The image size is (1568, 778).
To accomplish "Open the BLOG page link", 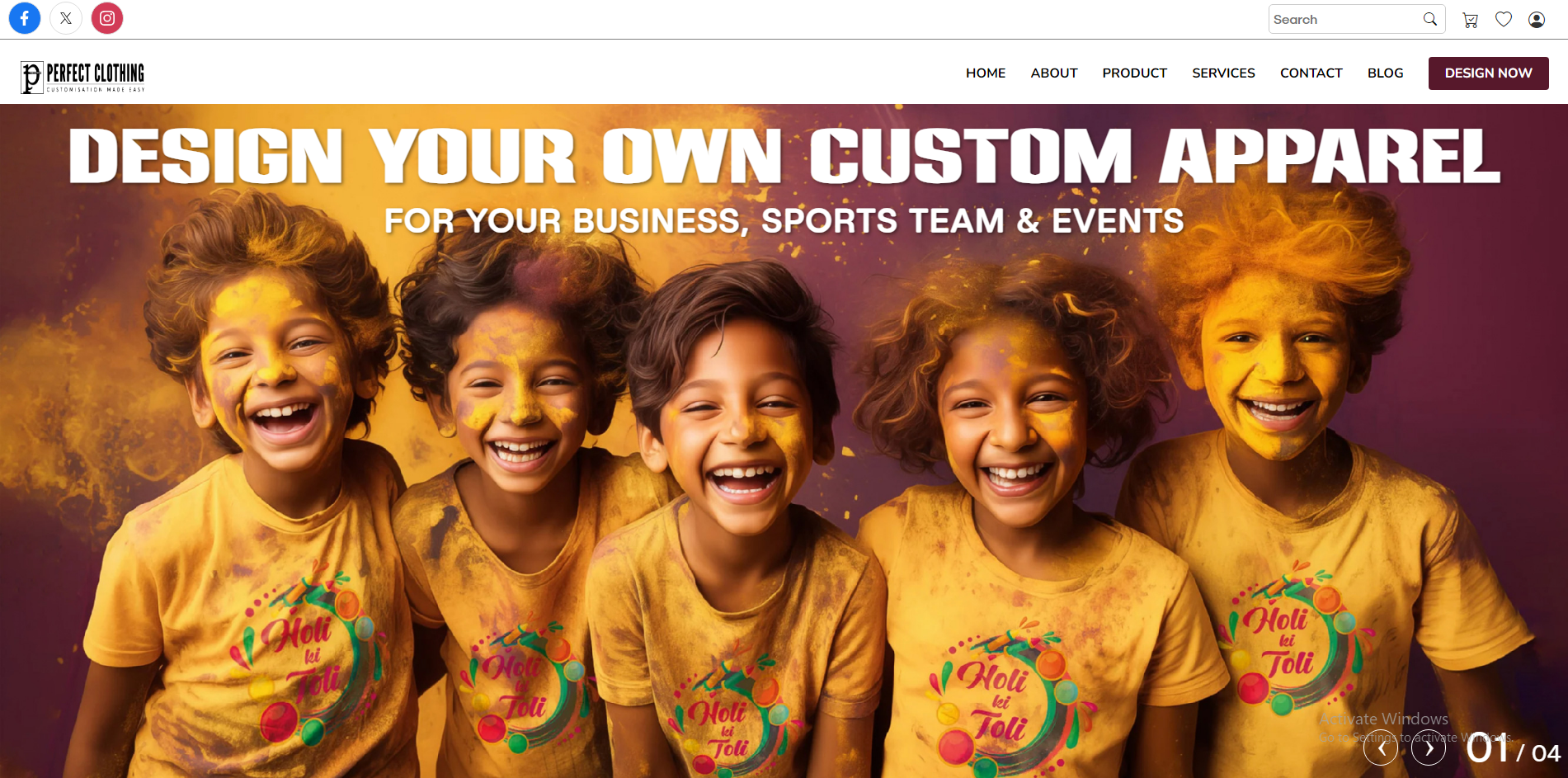I will click(x=1386, y=73).
